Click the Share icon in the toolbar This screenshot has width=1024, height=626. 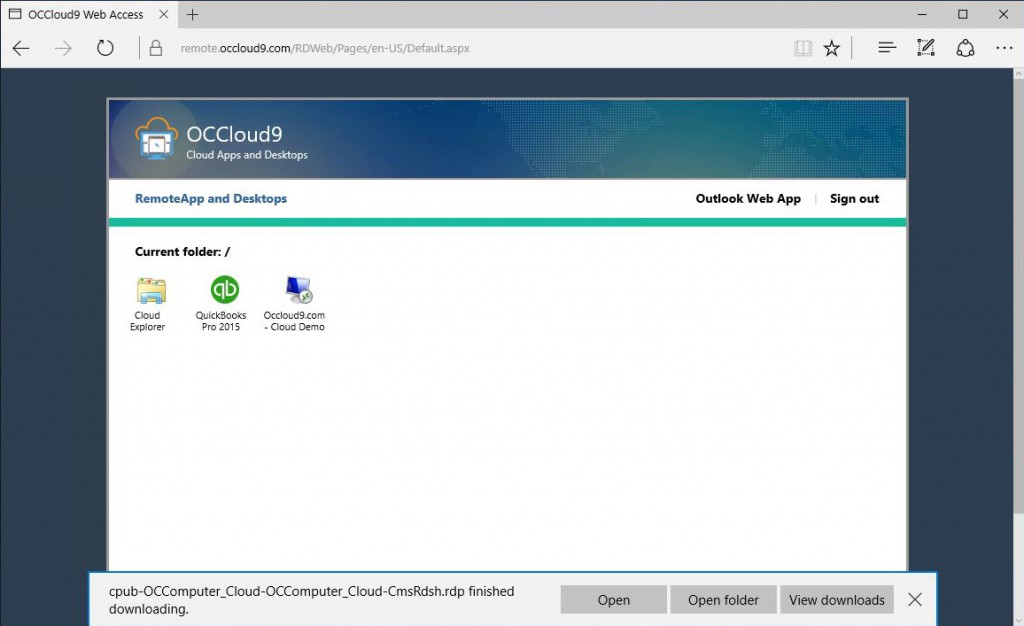click(x=965, y=48)
